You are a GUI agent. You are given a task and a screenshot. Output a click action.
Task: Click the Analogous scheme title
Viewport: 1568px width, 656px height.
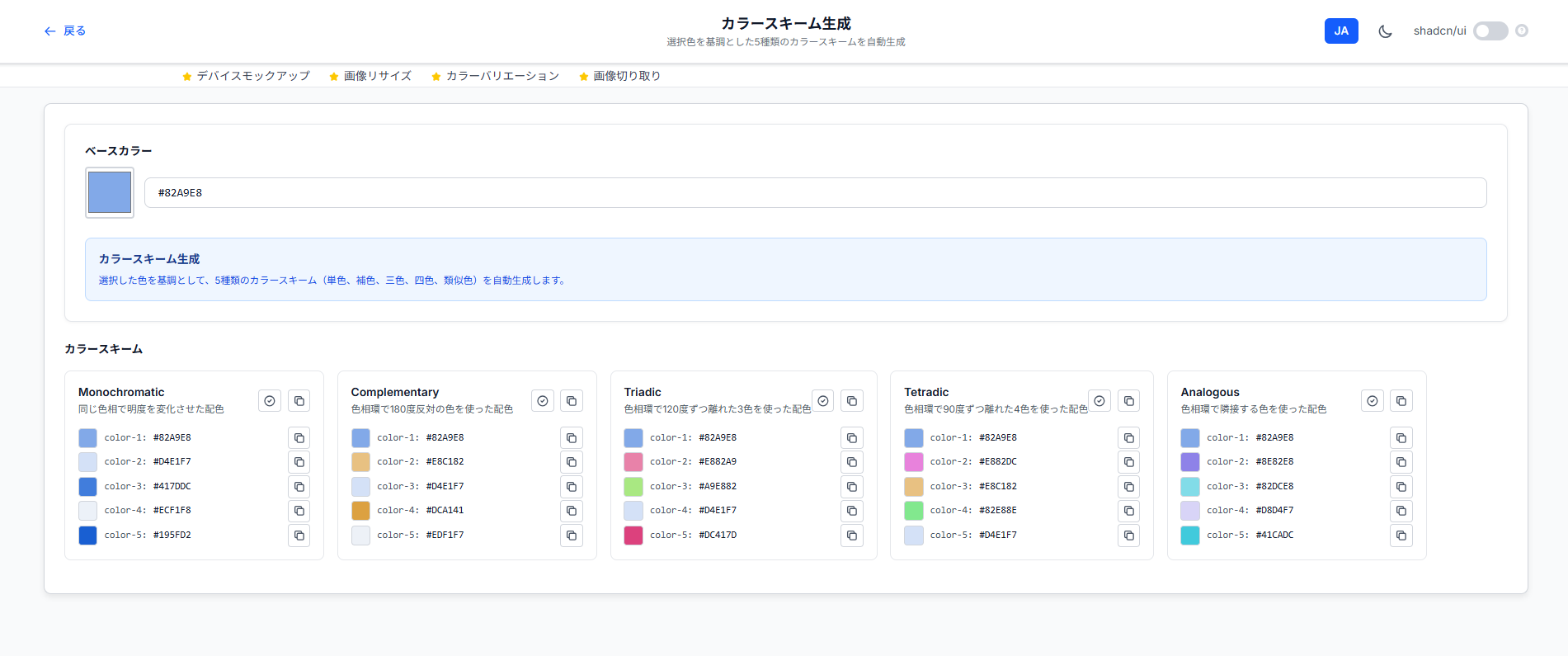click(1210, 392)
